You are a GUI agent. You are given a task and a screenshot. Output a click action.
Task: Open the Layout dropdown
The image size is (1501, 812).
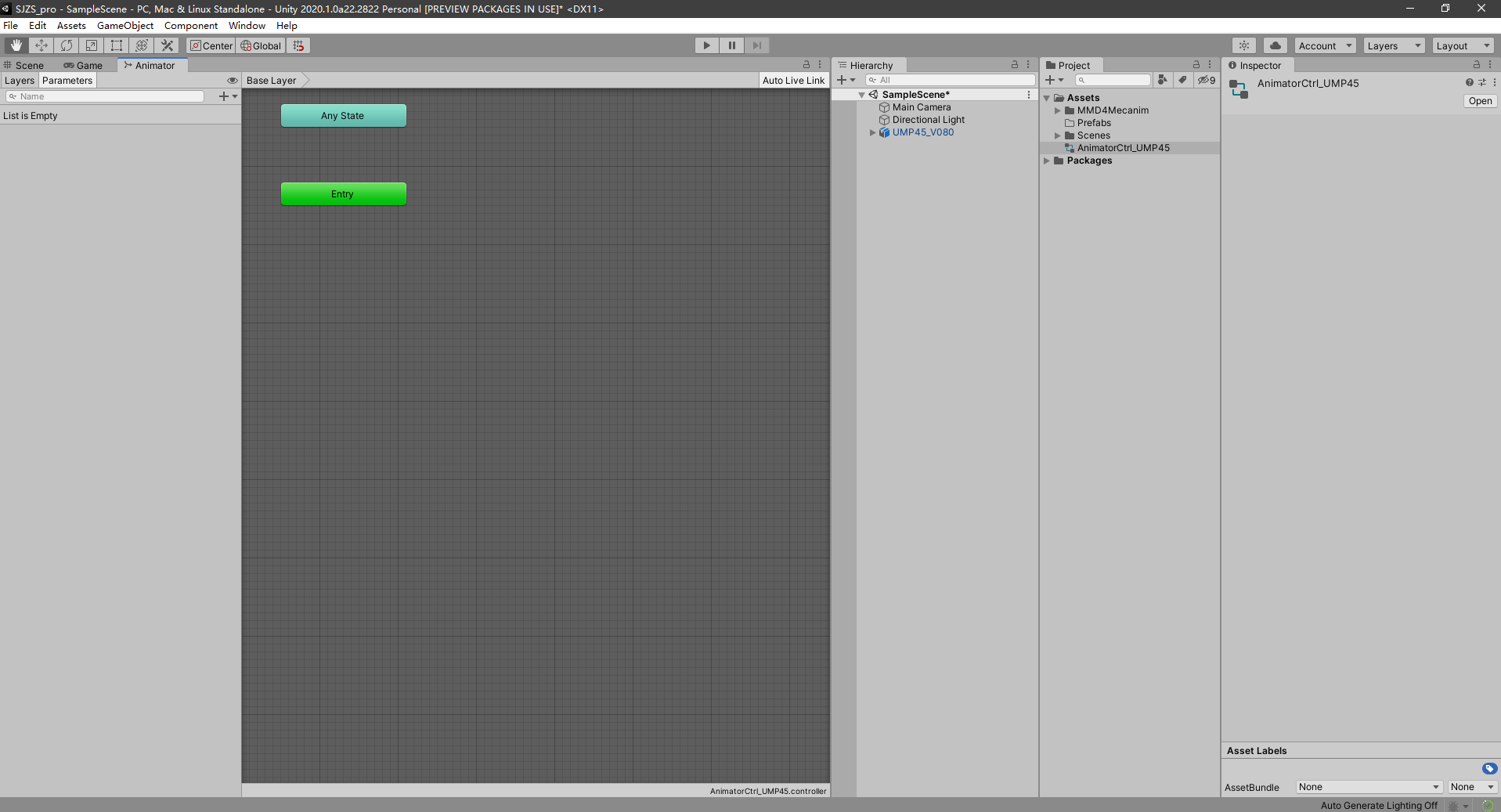[1463, 45]
